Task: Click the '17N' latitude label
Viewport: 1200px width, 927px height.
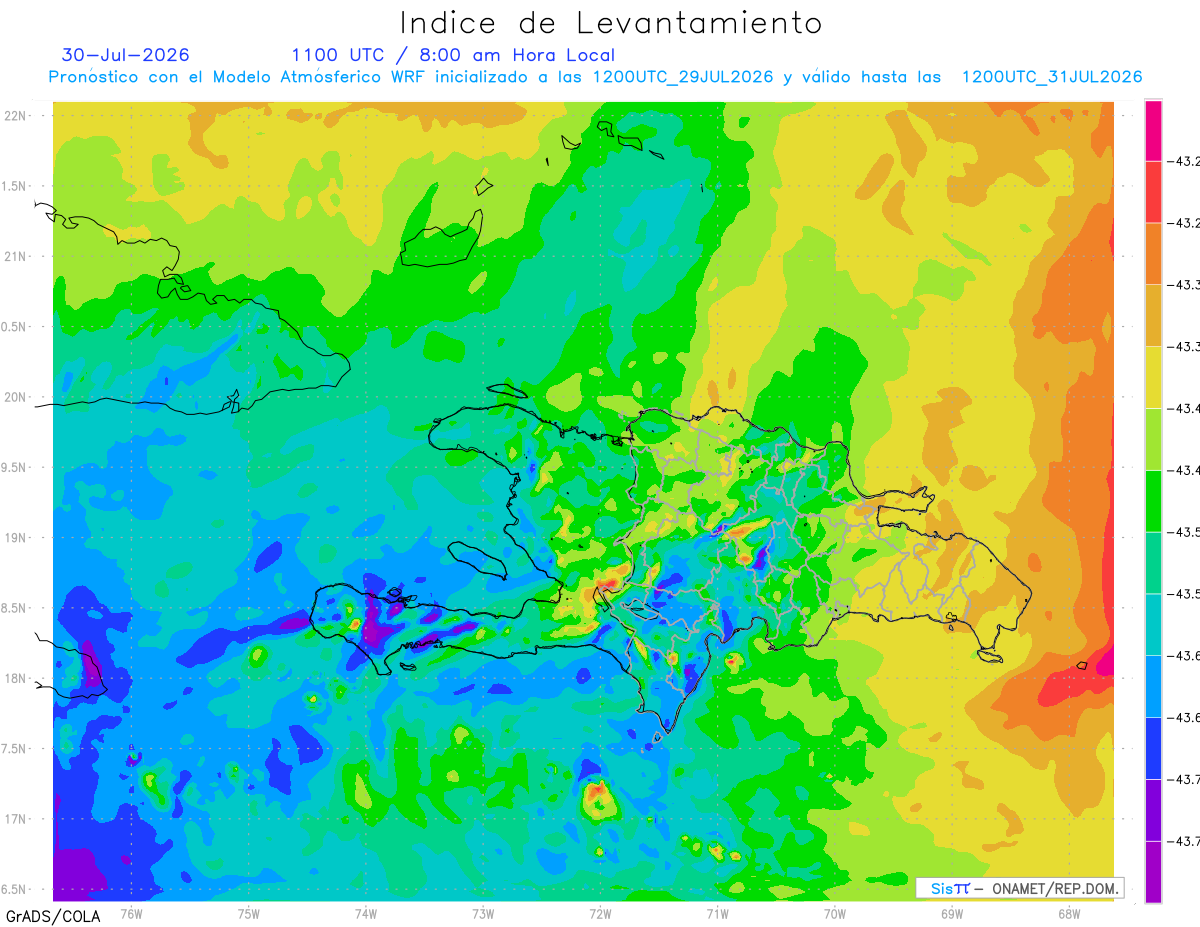Action: pos(15,819)
